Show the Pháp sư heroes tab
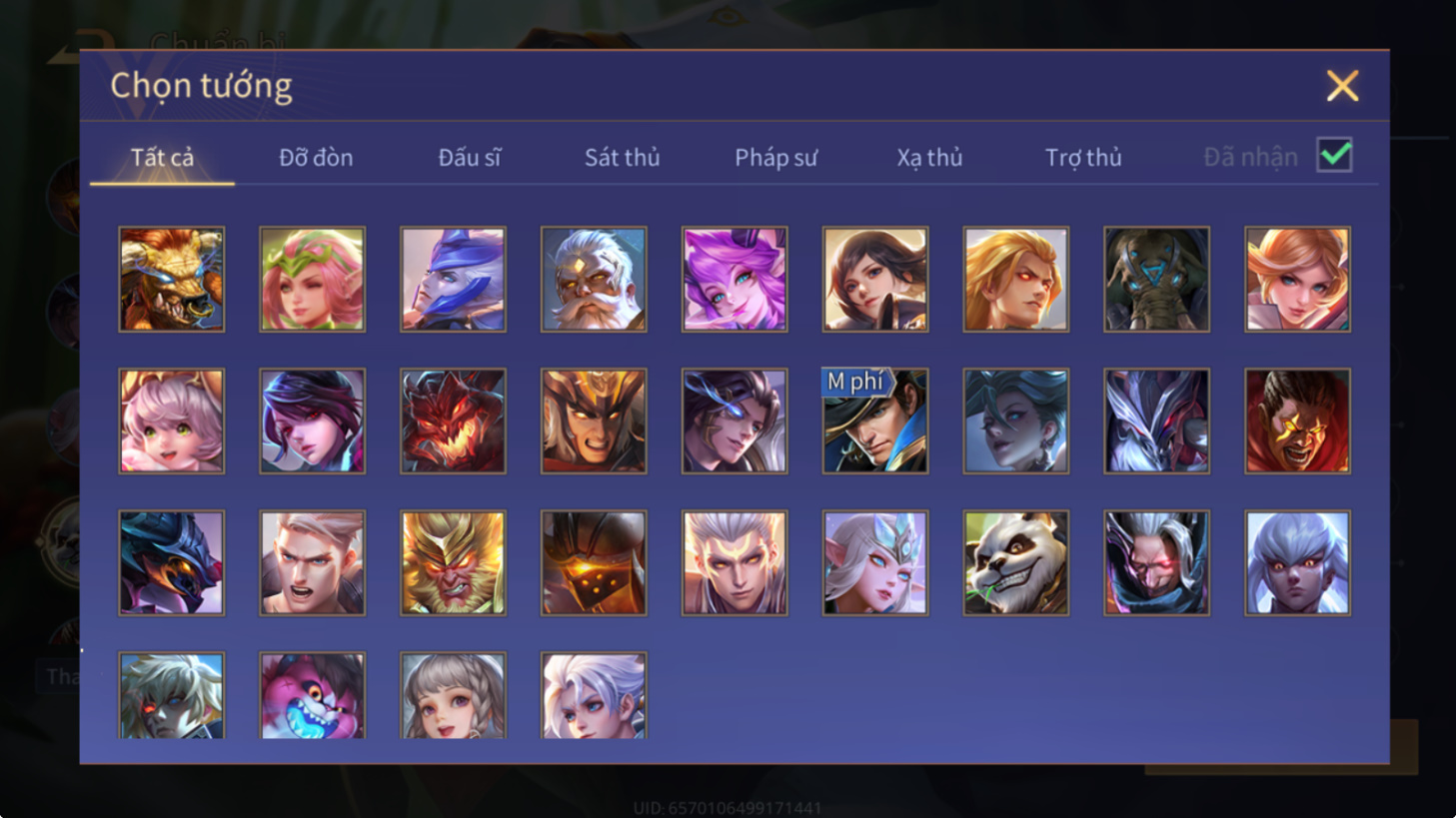The width and height of the screenshot is (1456, 818). pos(775,157)
